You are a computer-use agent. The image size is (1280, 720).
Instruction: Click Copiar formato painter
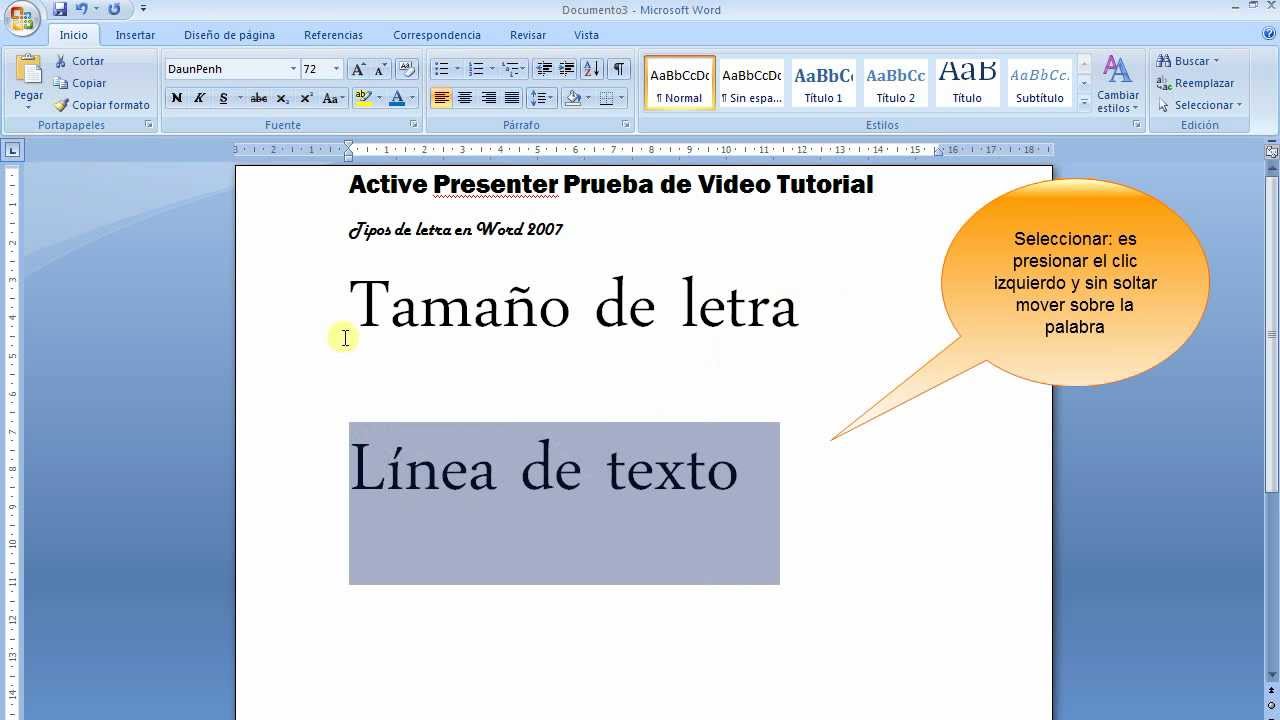[x=102, y=105]
